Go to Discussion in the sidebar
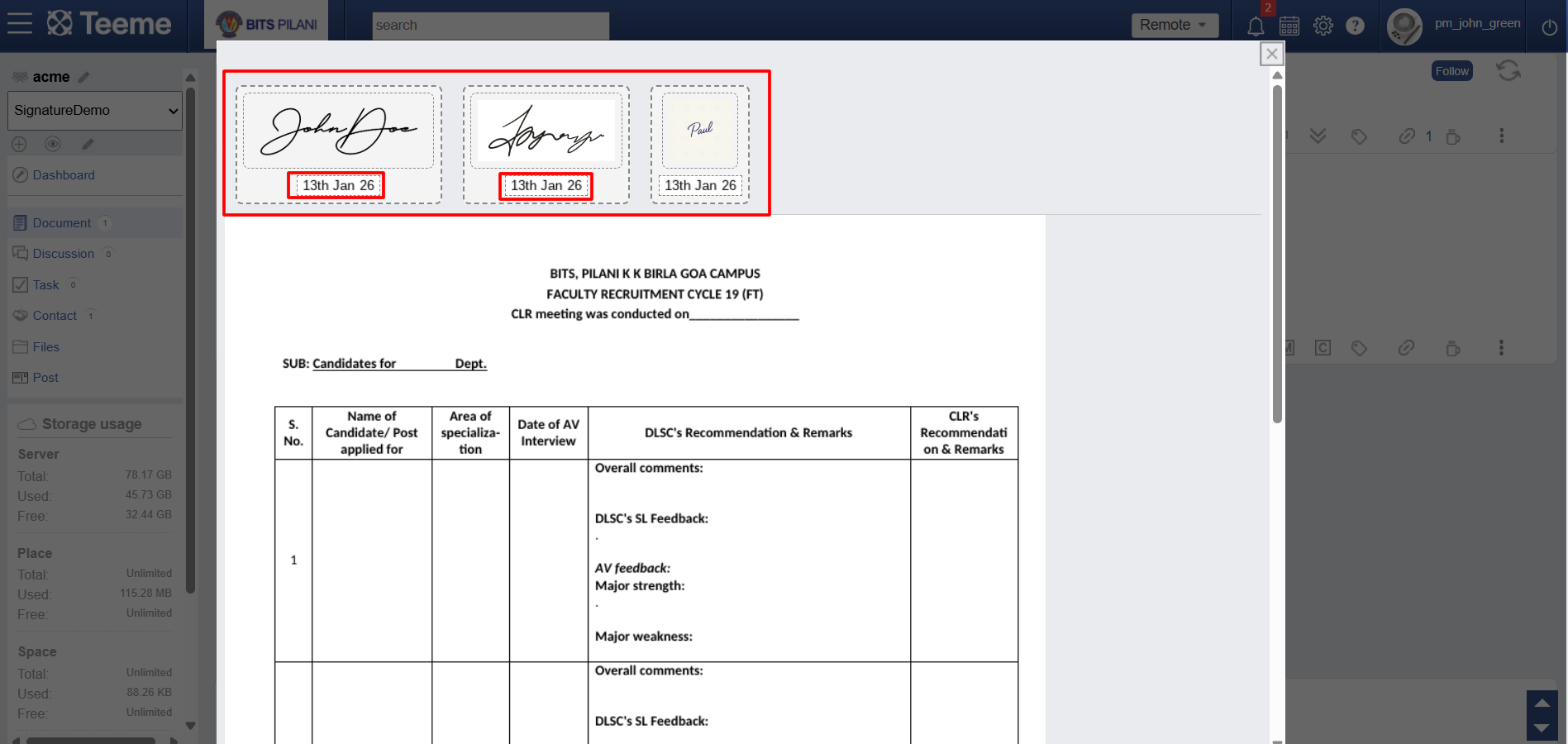This screenshot has width=1568, height=744. tap(63, 254)
